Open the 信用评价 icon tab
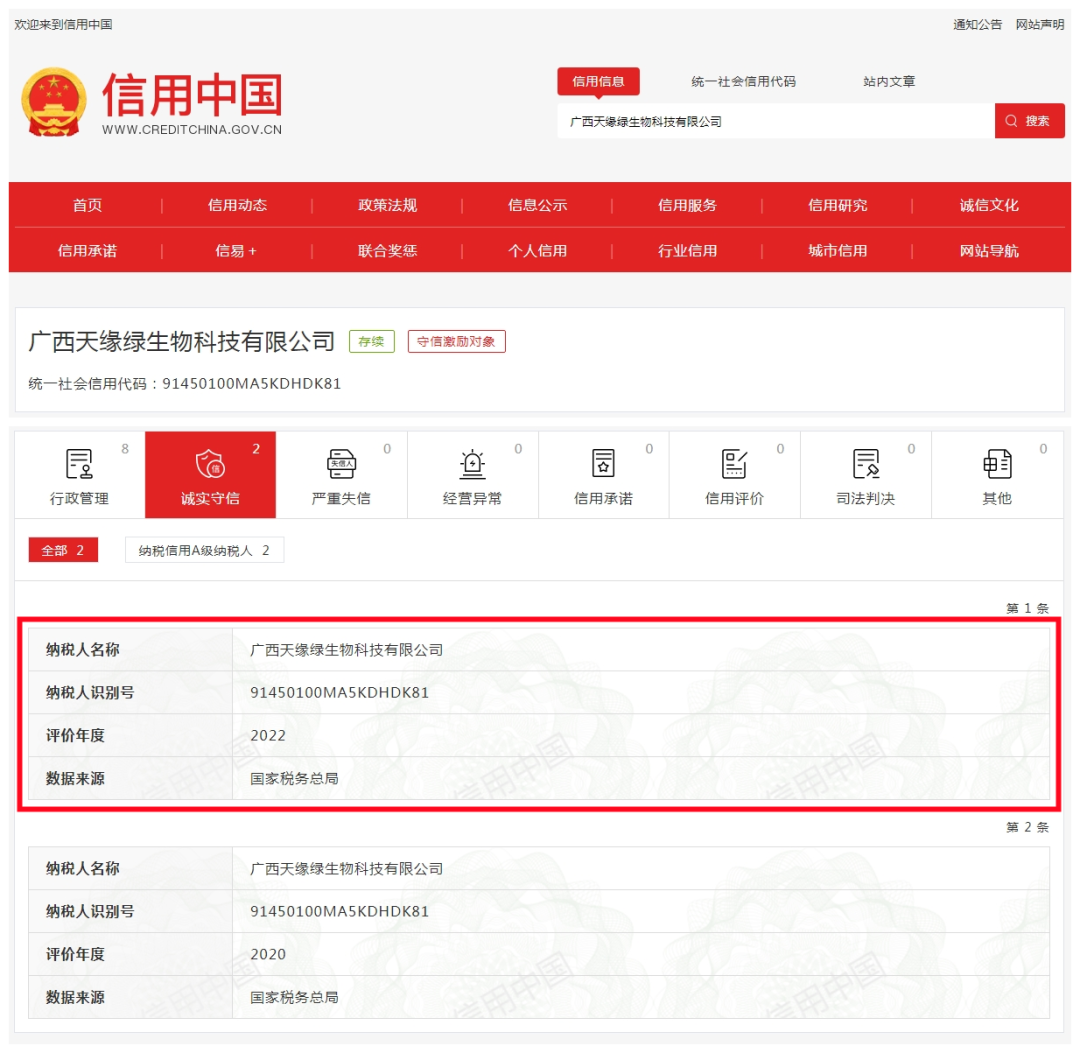 (734, 475)
